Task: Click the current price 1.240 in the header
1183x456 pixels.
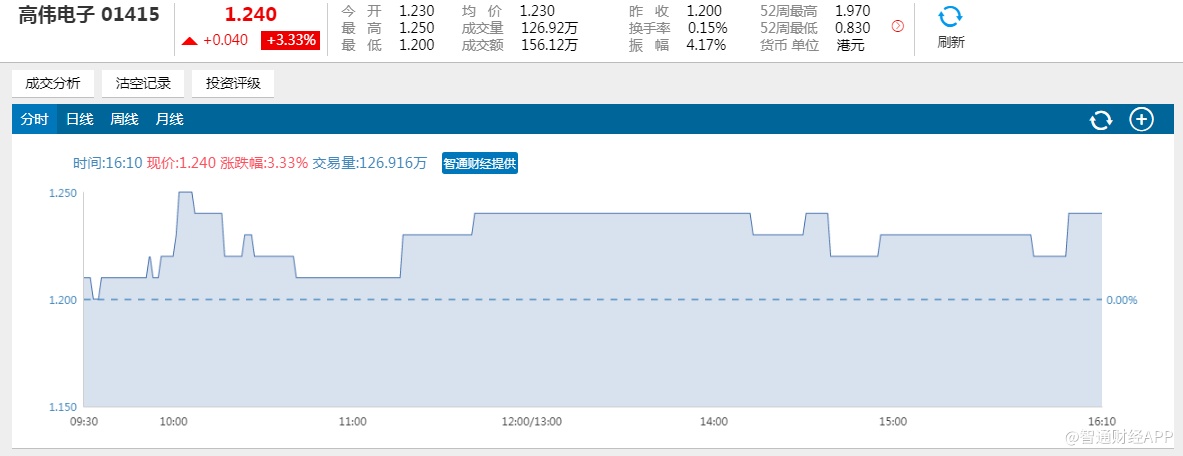Action: click(x=250, y=15)
